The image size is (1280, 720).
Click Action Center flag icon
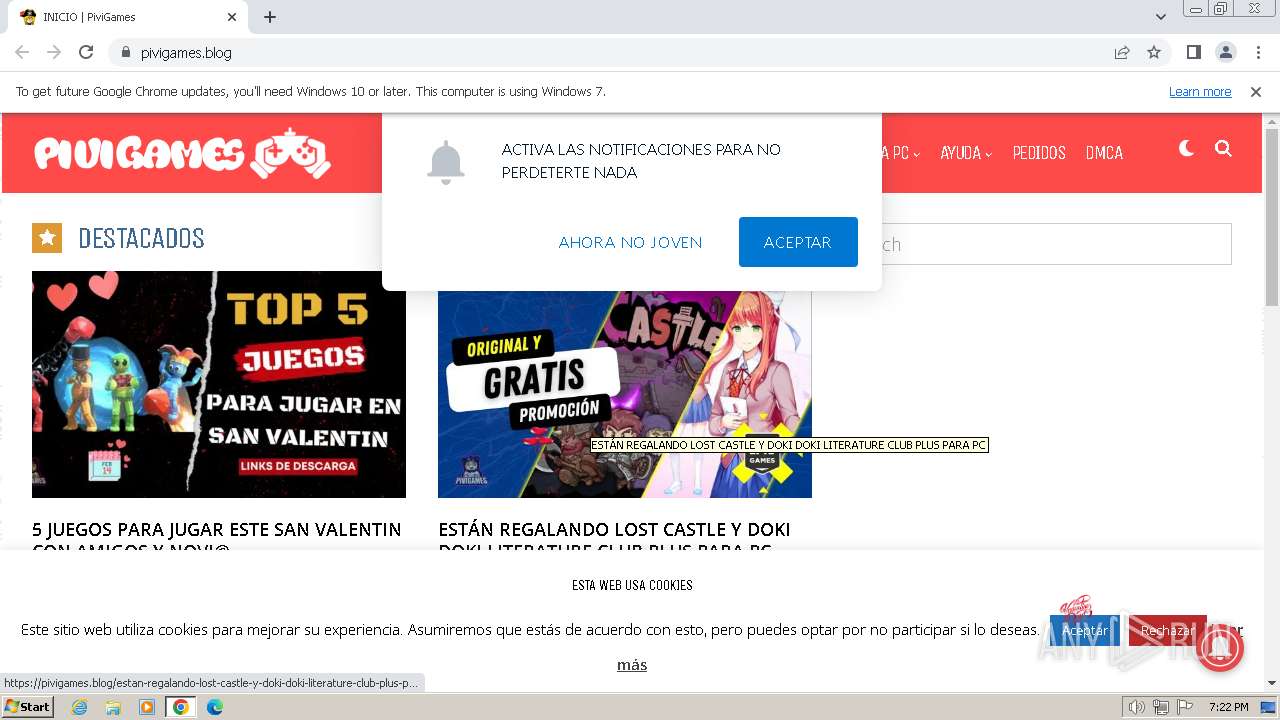1185,707
